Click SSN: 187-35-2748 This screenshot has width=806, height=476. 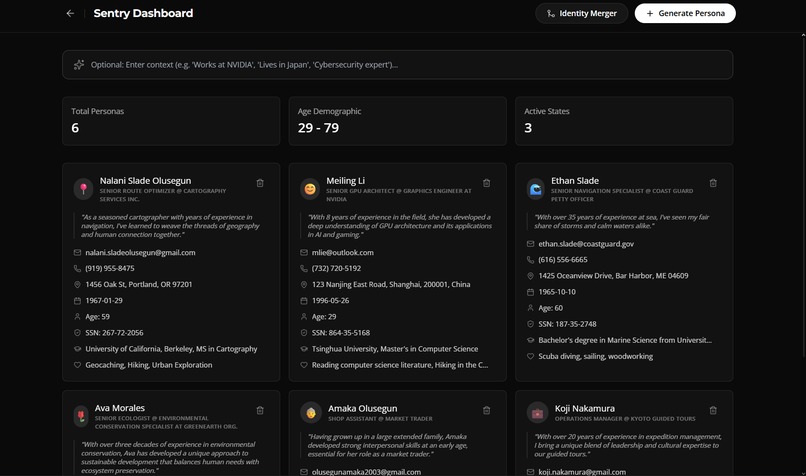[567, 324]
